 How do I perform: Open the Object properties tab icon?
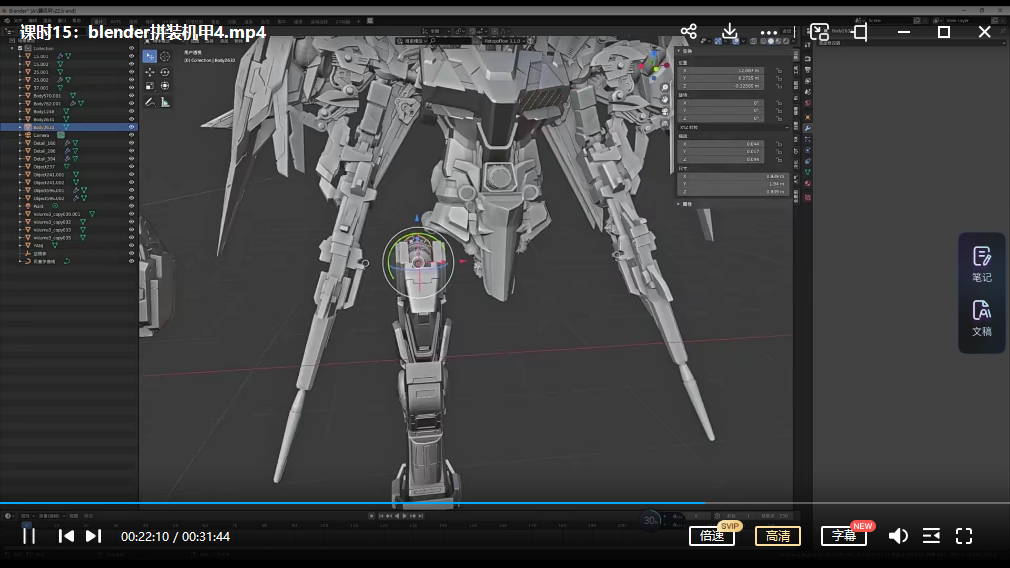pyautogui.click(x=807, y=117)
